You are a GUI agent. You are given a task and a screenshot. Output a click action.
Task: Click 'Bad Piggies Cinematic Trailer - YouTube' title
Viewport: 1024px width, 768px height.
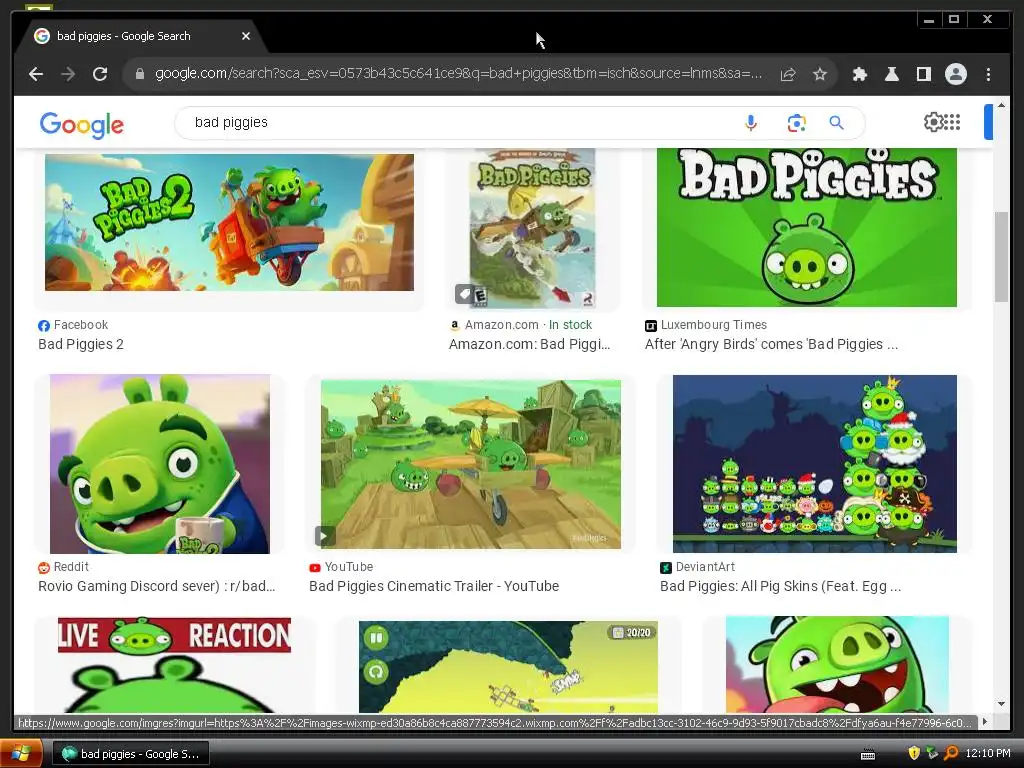point(434,586)
